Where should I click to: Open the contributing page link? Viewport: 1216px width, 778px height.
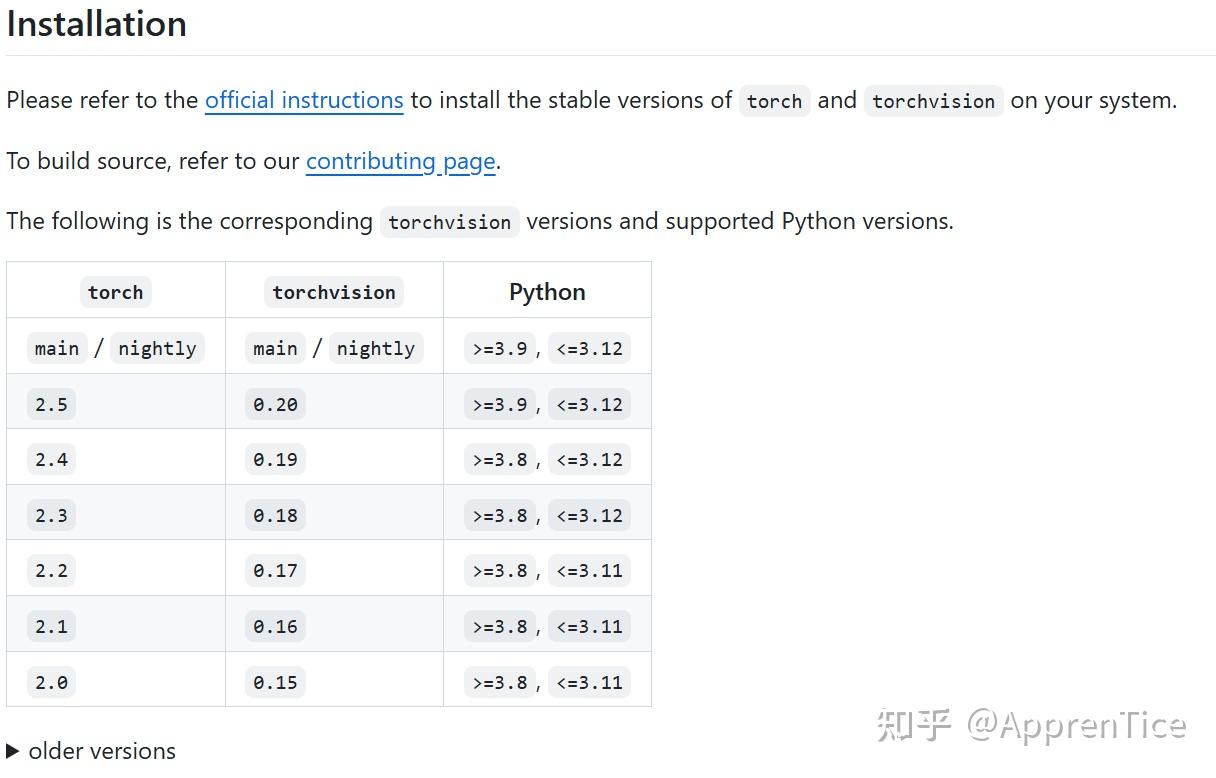click(400, 161)
